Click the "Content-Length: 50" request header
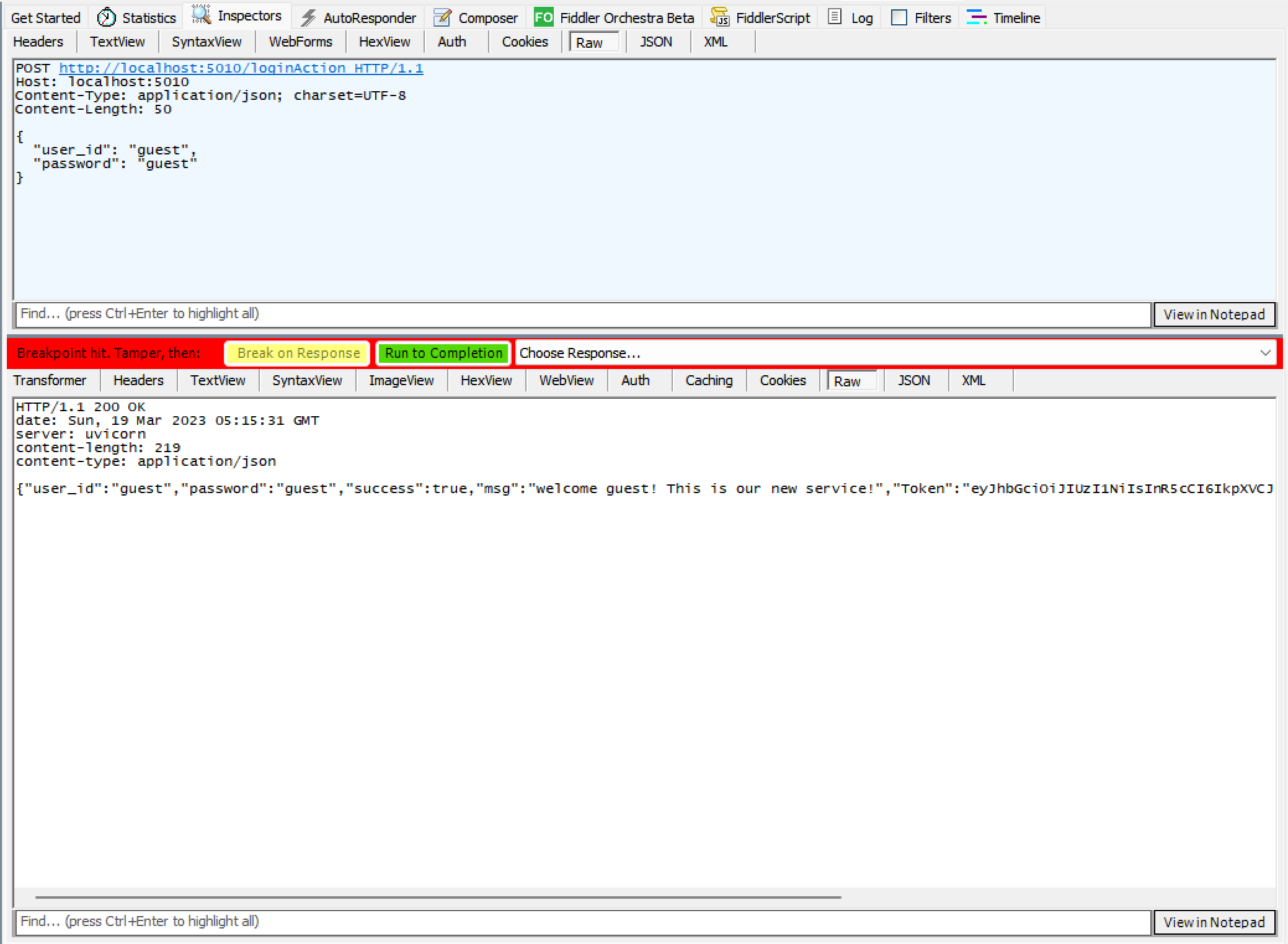 tap(94, 109)
